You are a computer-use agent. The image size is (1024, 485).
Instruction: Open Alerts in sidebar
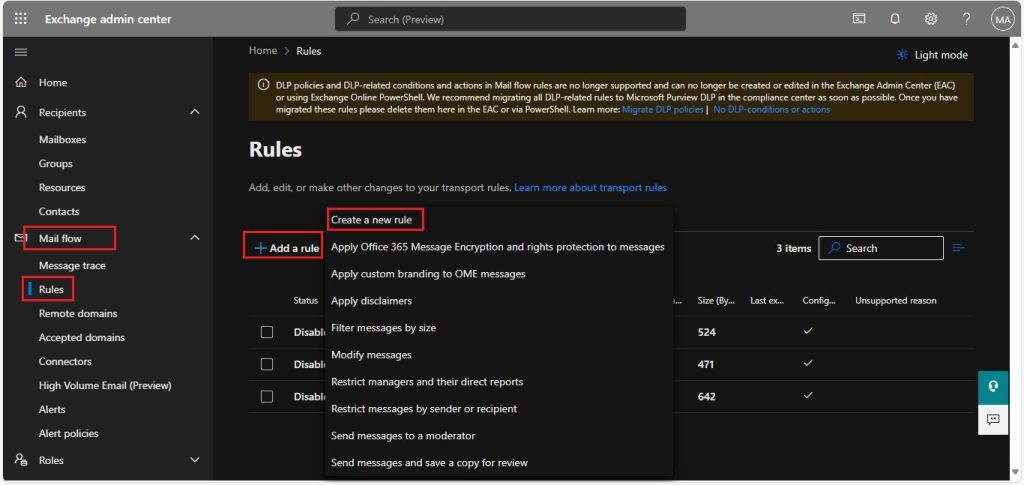click(x=52, y=409)
